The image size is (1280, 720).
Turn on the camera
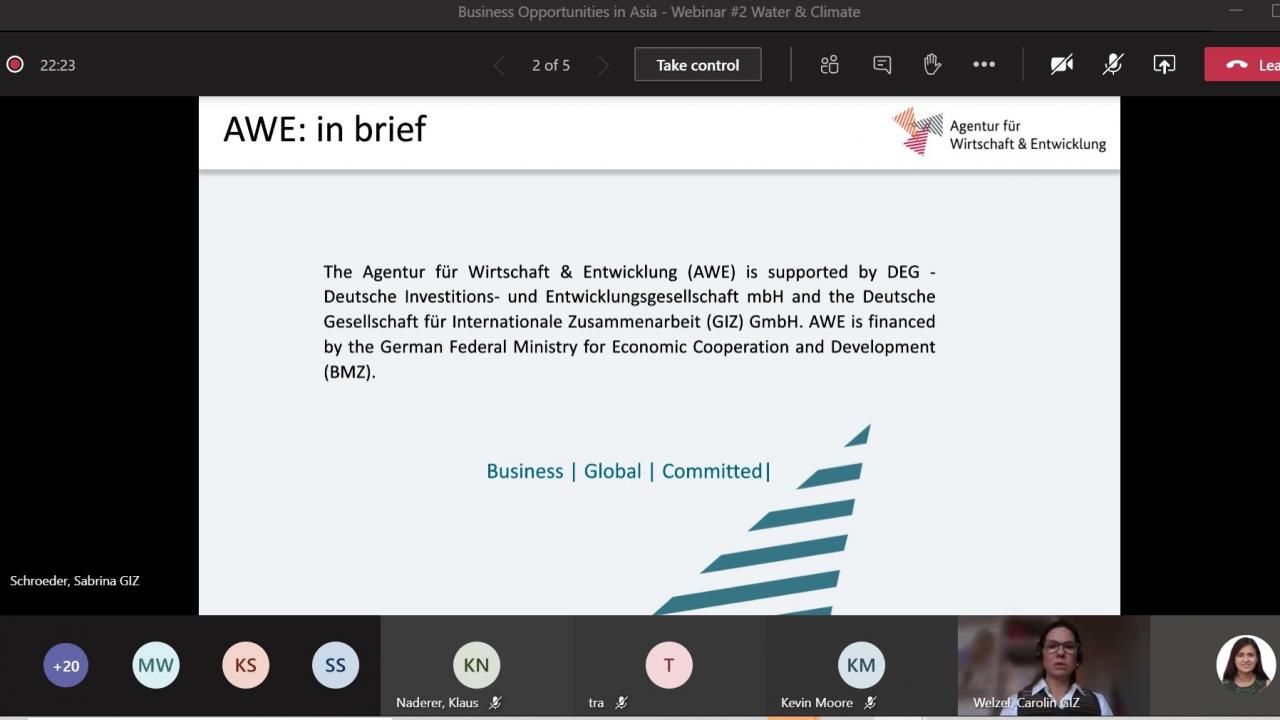[x=1062, y=65]
